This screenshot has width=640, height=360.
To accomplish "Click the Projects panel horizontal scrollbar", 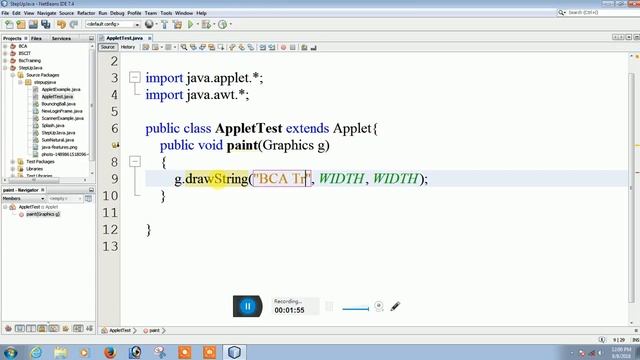I will pos(34,180).
